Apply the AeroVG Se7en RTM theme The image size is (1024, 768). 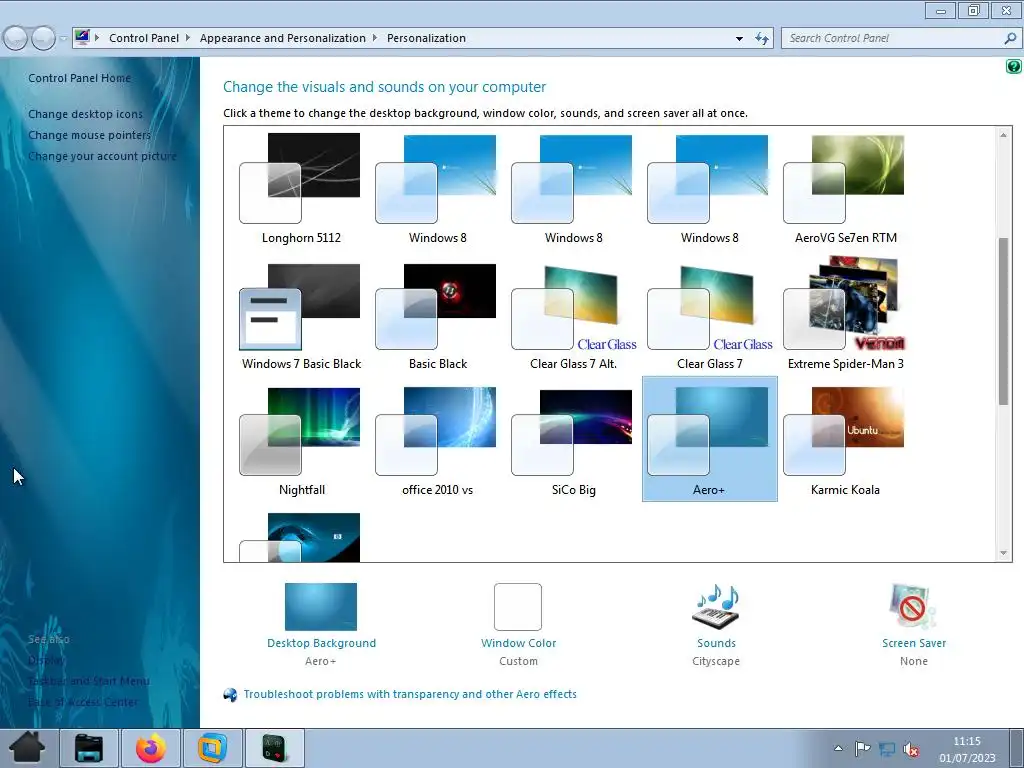pos(845,188)
